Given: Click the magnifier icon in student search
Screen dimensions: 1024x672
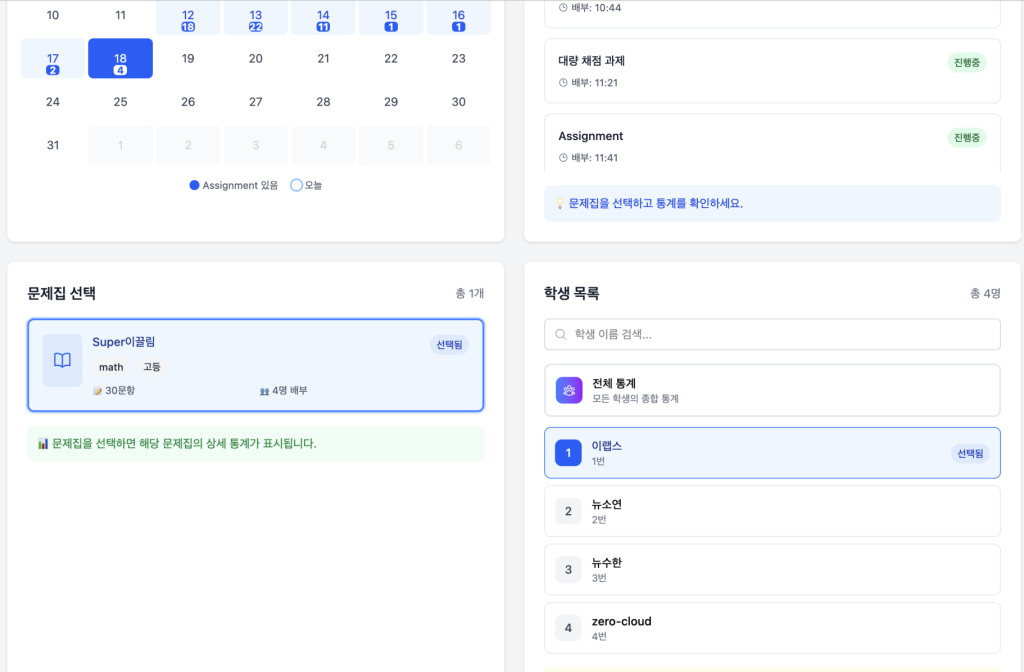Looking at the screenshot, I should coord(562,335).
